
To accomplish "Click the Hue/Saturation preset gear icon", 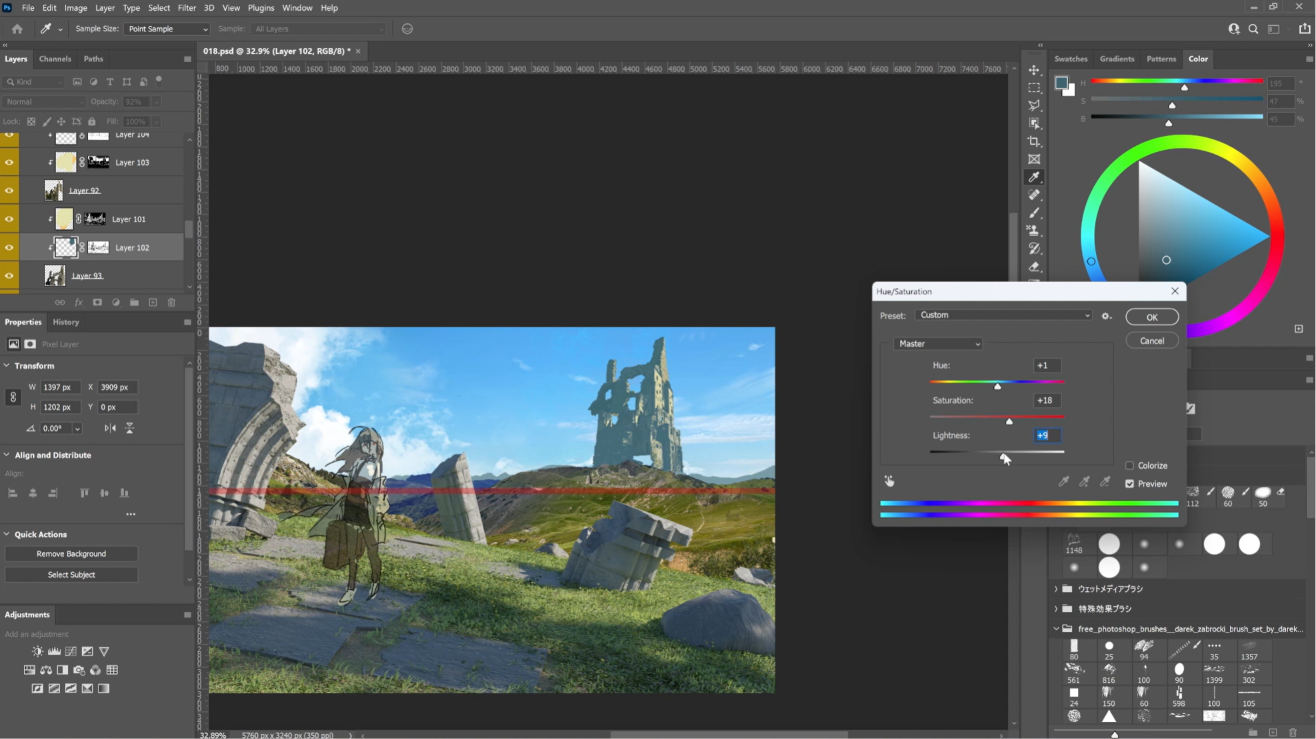I will pyautogui.click(x=1106, y=315).
